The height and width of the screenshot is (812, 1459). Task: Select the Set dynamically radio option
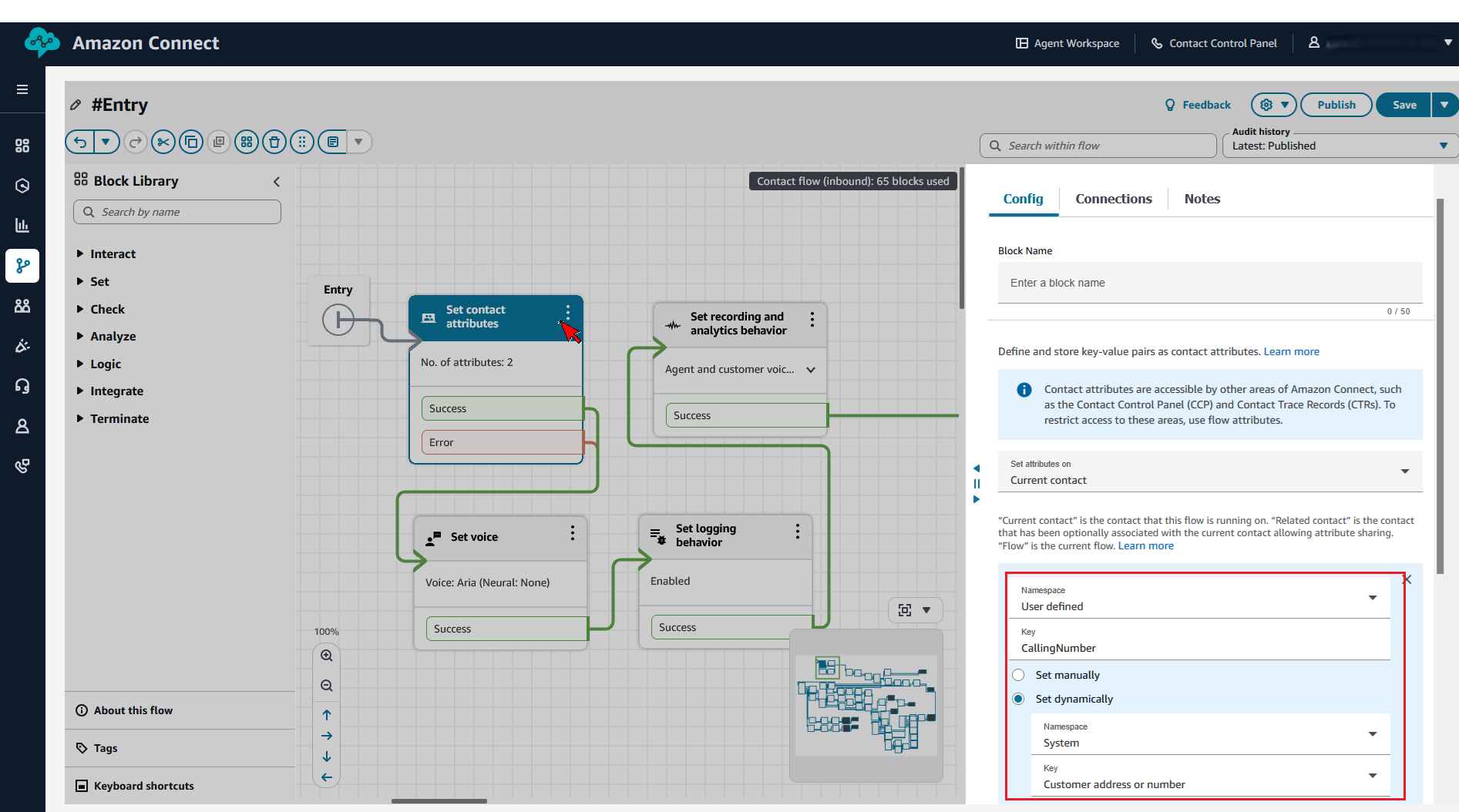(x=1019, y=699)
